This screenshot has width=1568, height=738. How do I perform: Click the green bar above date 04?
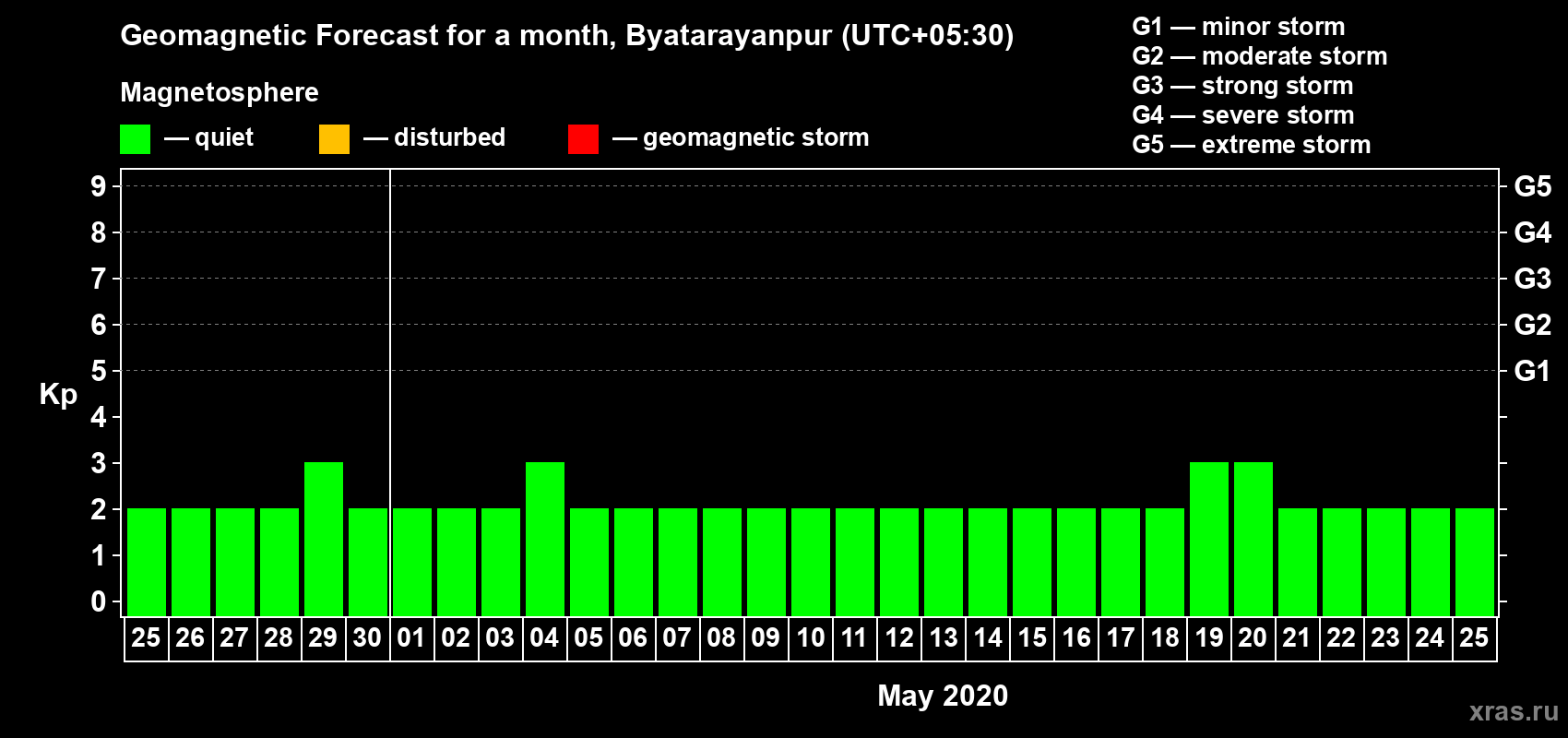point(545,539)
